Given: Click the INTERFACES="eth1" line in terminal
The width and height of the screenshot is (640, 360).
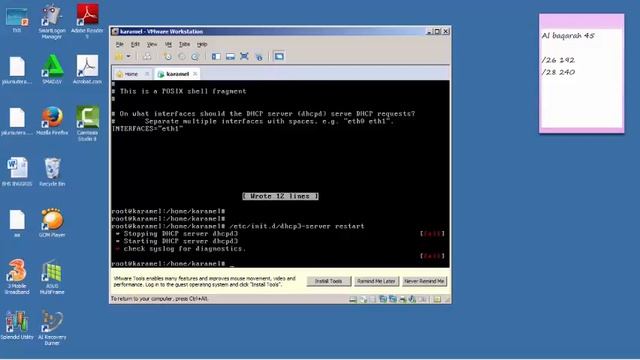Looking at the screenshot, I should (147, 129).
